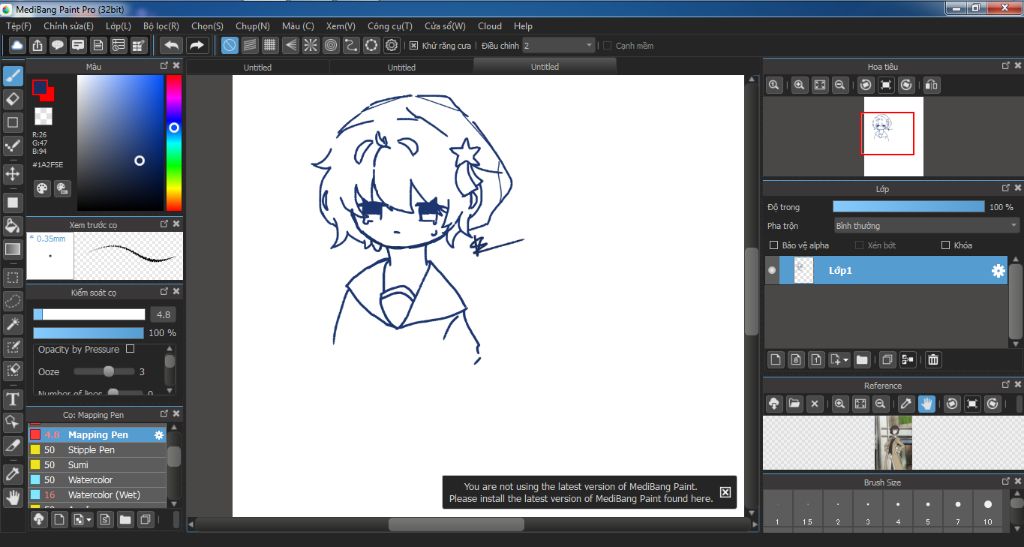1024x547 pixels.
Task: Click the canvas horizontal scrollbar
Action: tap(456, 524)
